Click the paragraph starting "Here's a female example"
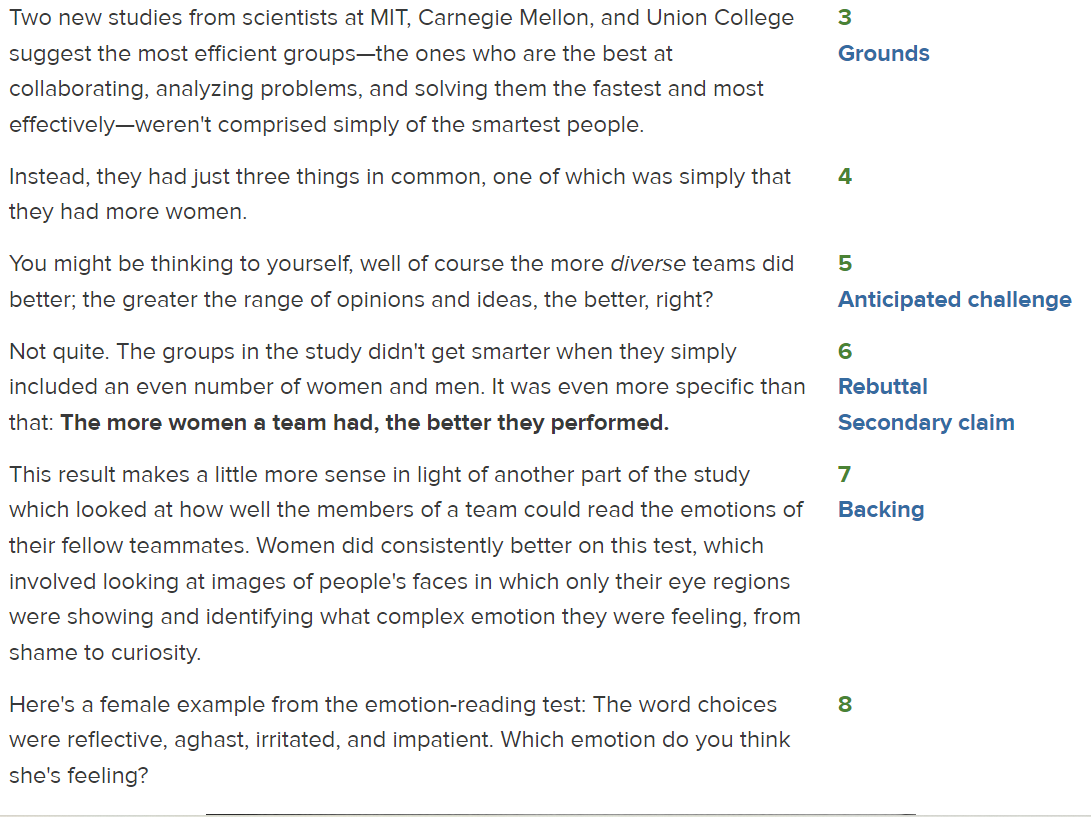 pyautogui.click(x=400, y=740)
